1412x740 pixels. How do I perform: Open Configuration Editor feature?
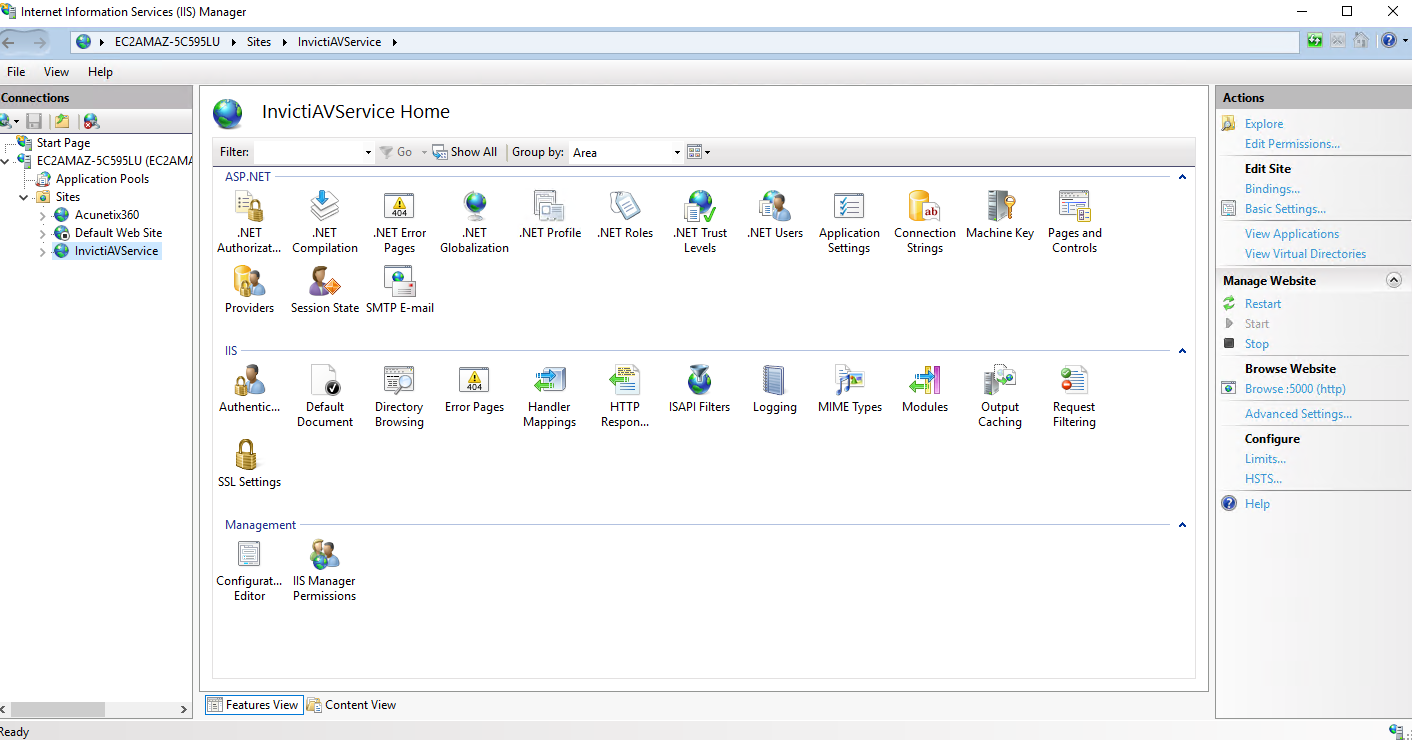pos(249,569)
